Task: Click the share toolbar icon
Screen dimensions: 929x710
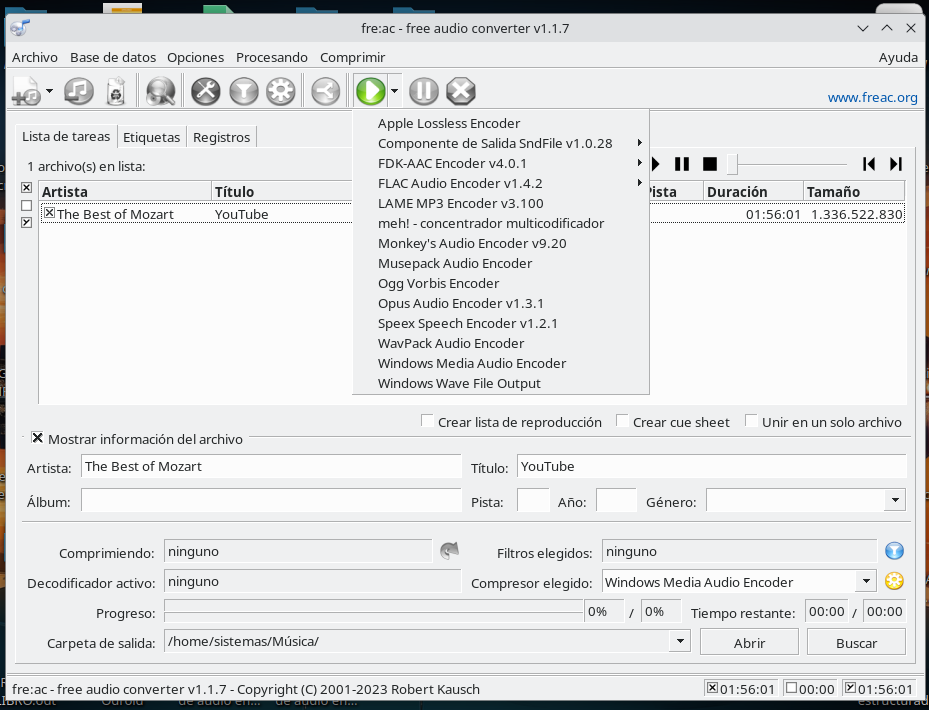Action: tap(325, 91)
